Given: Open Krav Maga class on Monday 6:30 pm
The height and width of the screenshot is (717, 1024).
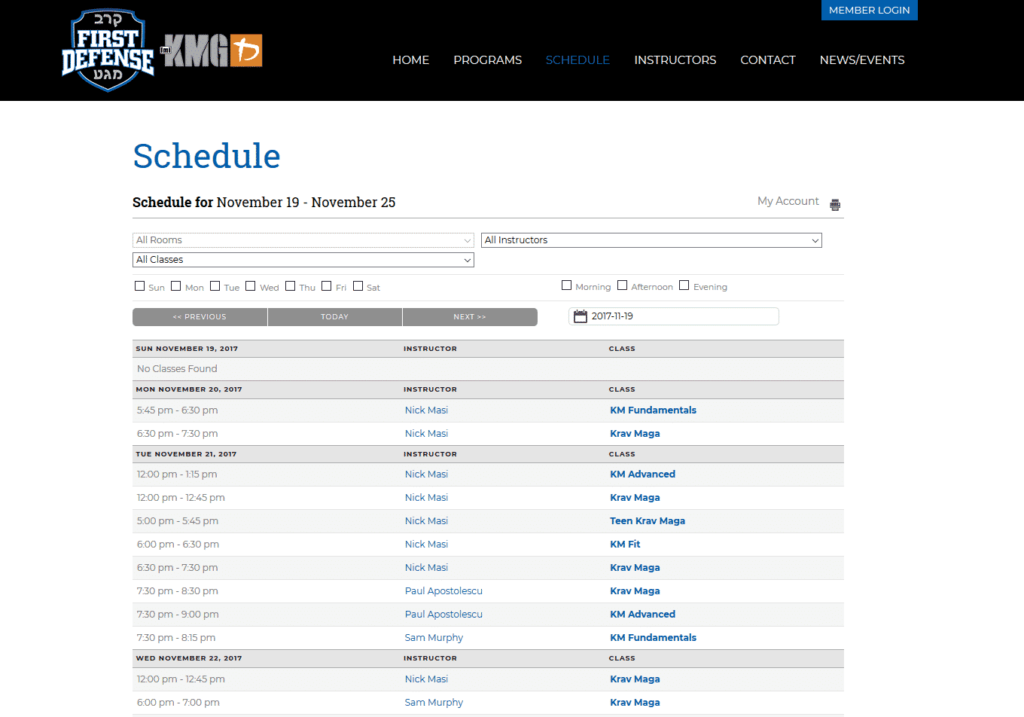Looking at the screenshot, I should click(x=635, y=434).
